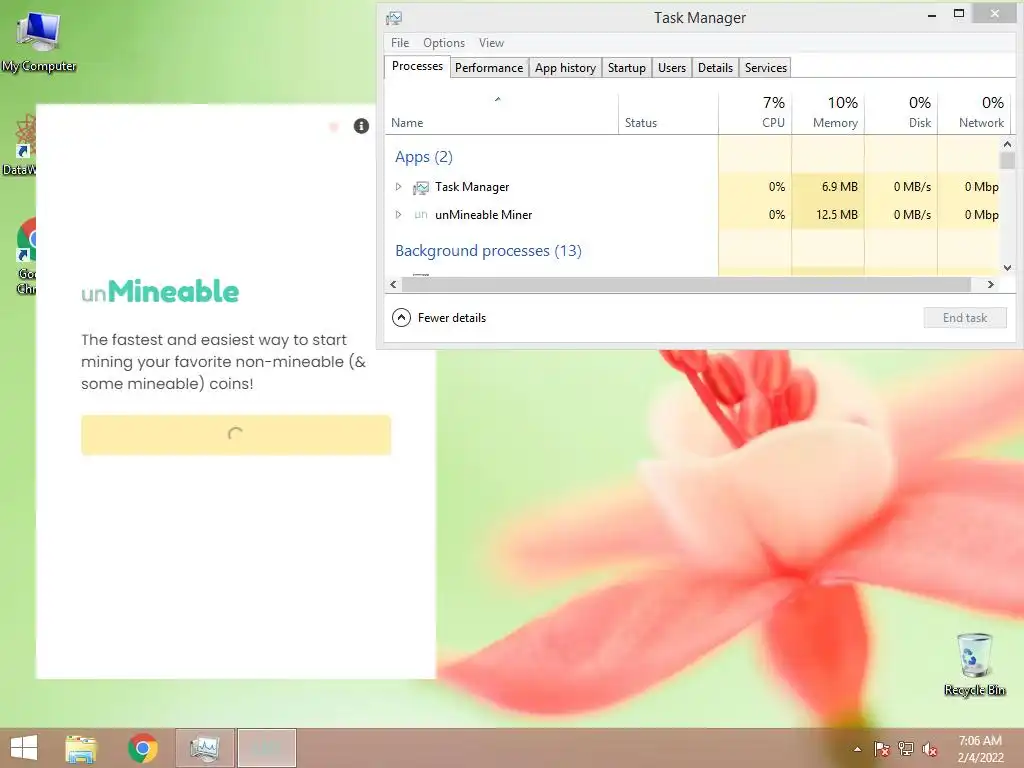Switch to the Users tab
The image size is (1024, 768).
671,68
